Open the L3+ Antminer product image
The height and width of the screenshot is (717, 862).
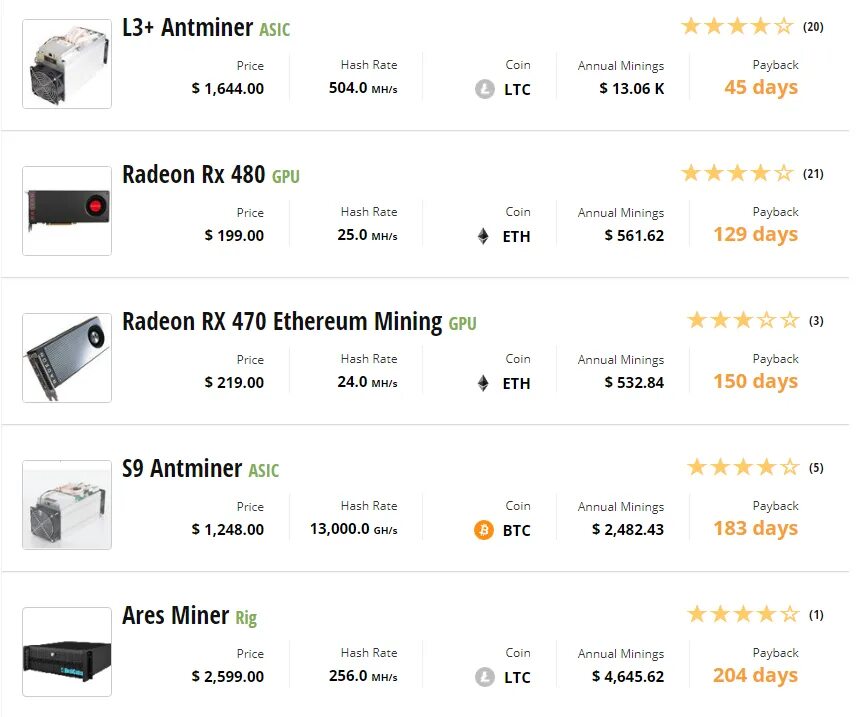pos(67,64)
